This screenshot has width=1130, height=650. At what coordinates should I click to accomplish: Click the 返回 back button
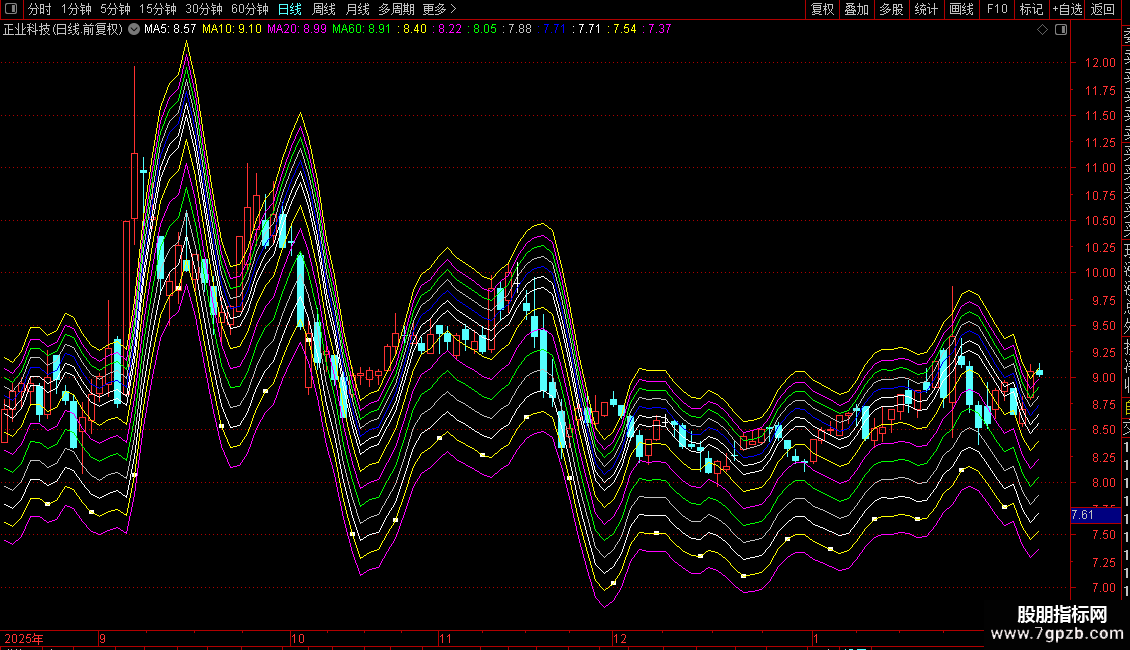[x=1103, y=9]
